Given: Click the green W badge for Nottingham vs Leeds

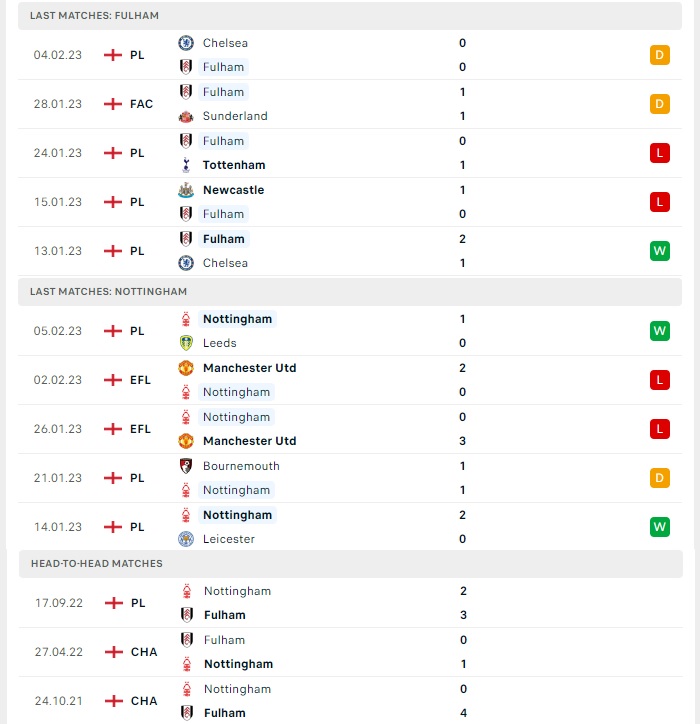Looking at the screenshot, I should click(659, 331).
